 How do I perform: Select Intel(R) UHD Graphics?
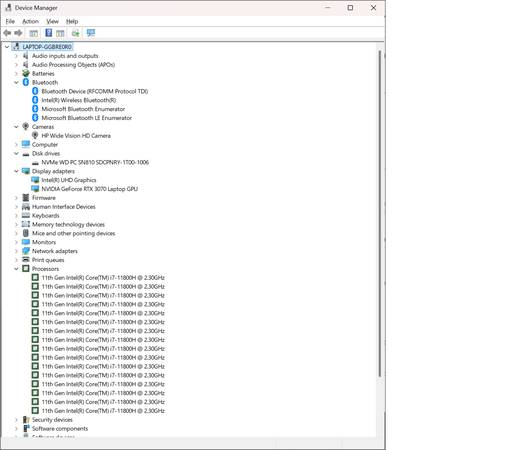(69, 180)
